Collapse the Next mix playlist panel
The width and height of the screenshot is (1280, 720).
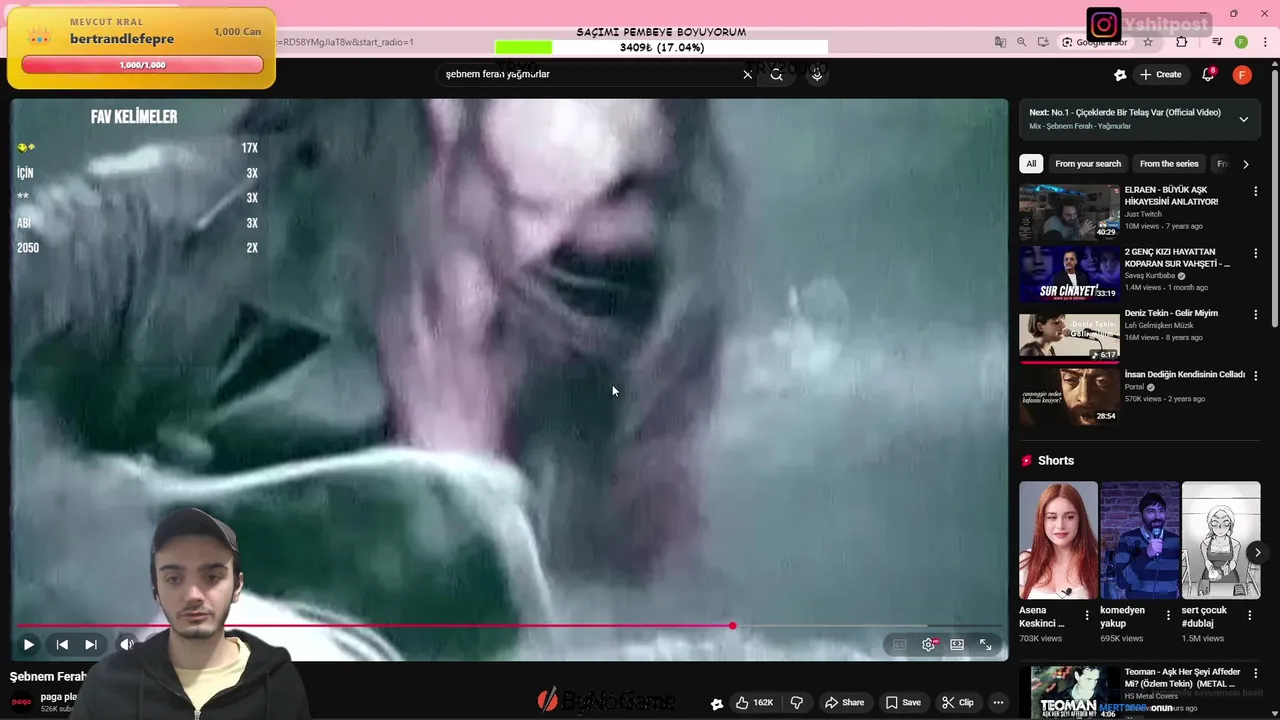[1244, 119]
